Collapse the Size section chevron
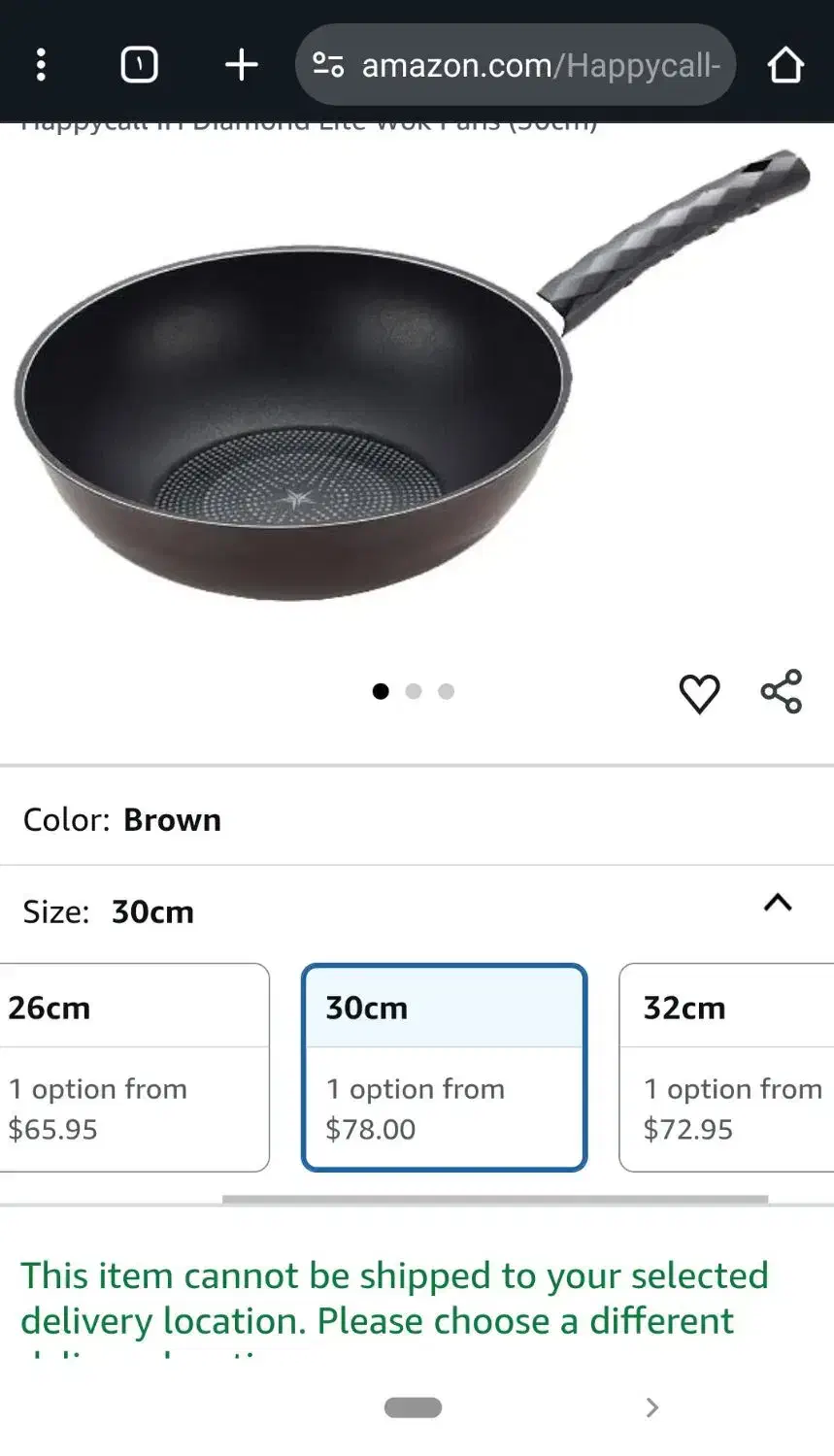Viewport: 834px width, 1456px height. click(778, 904)
